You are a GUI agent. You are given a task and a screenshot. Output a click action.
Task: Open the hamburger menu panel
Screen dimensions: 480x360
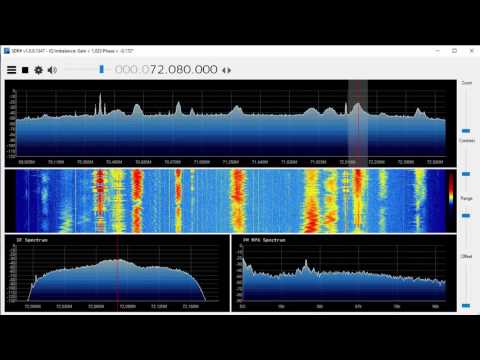point(12,70)
